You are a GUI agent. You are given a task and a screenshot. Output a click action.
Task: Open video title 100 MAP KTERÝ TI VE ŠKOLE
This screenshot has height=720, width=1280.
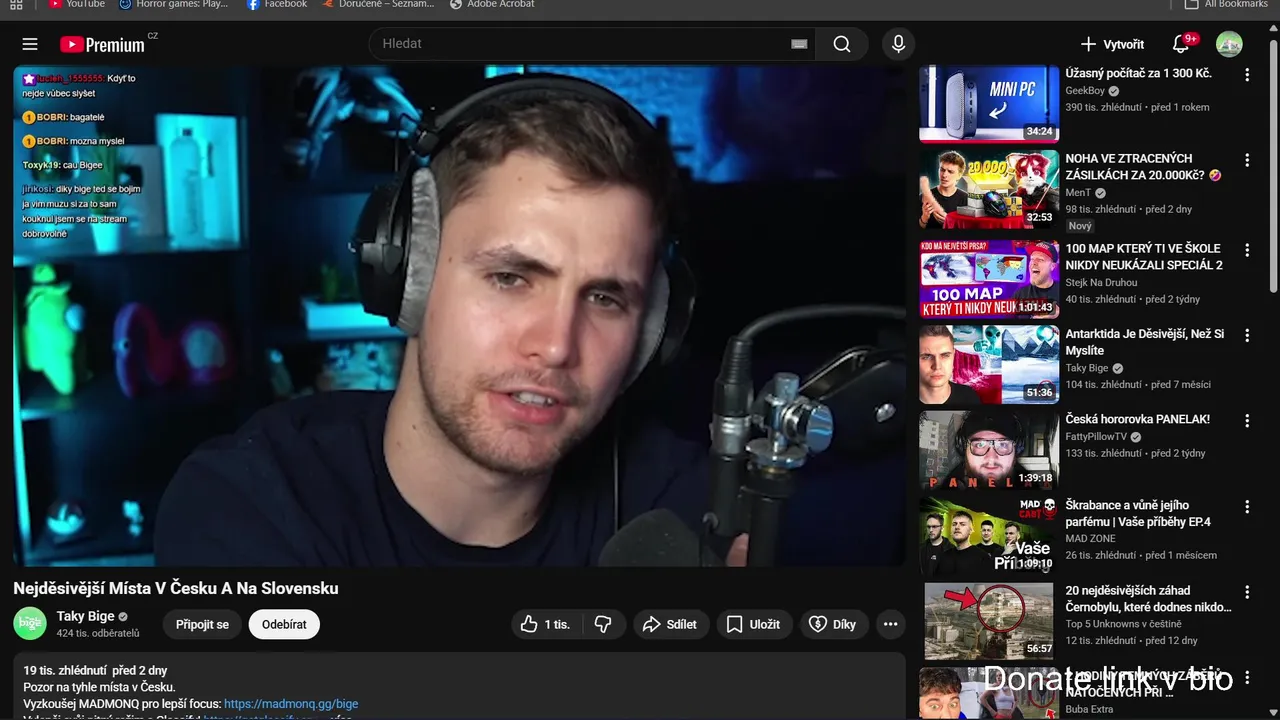[1144, 257]
